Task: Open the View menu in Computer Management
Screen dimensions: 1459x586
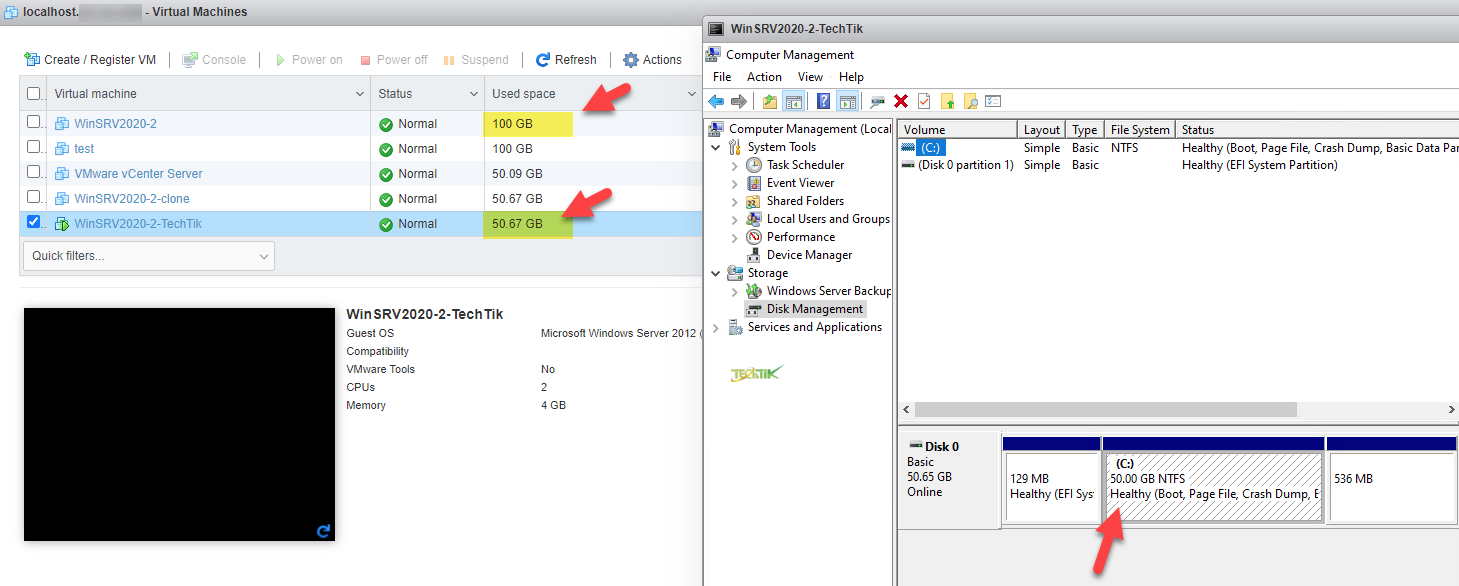Action: 810,77
